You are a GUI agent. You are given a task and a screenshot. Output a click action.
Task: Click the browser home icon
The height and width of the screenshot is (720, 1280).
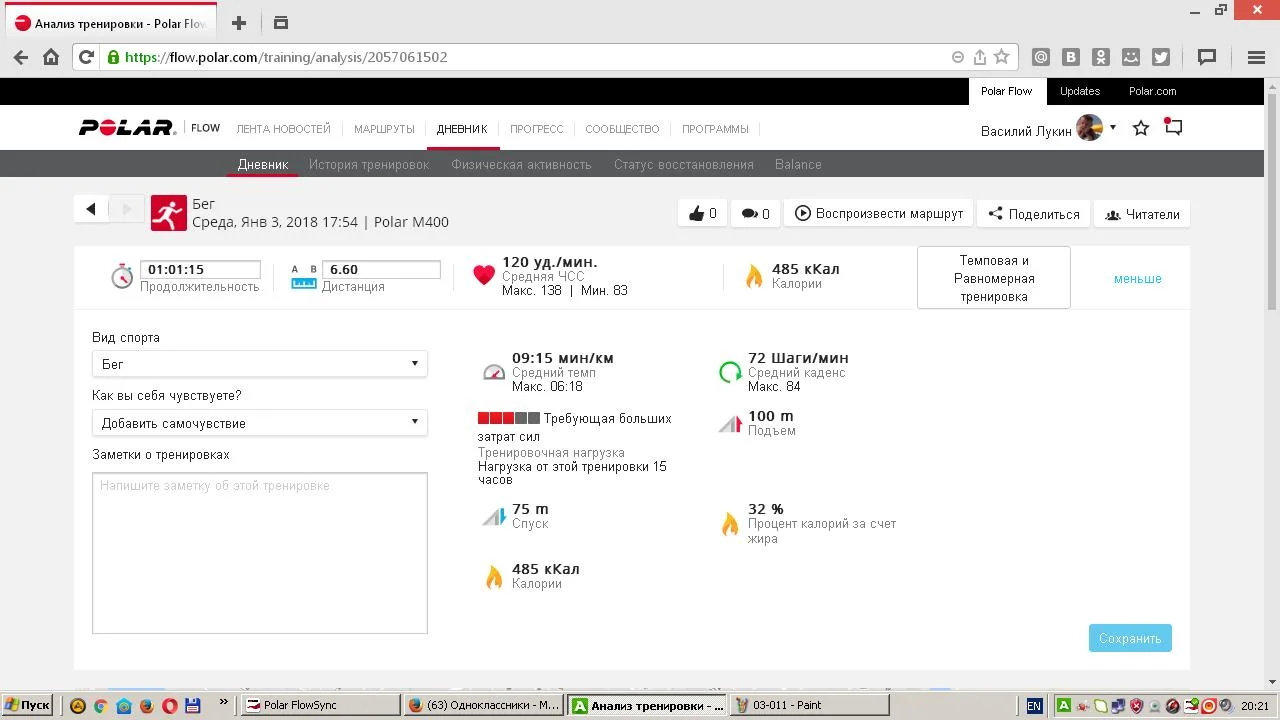tap(51, 57)
